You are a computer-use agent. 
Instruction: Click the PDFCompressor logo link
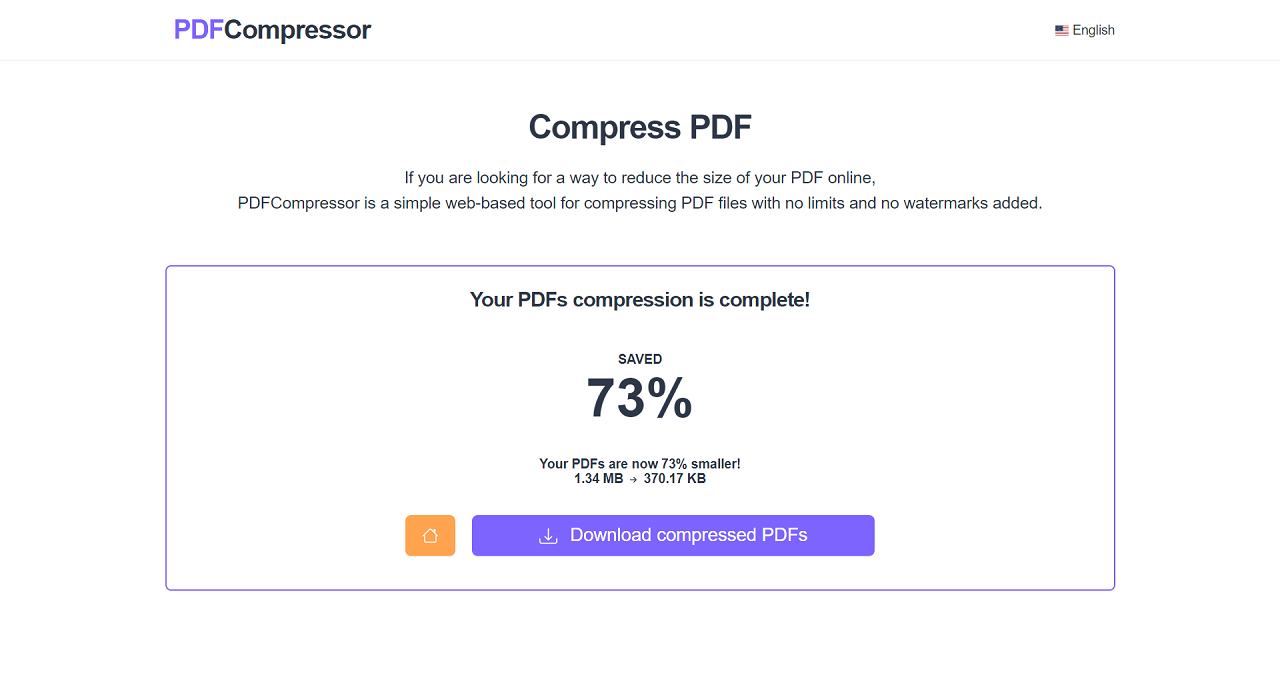[272, 30]
